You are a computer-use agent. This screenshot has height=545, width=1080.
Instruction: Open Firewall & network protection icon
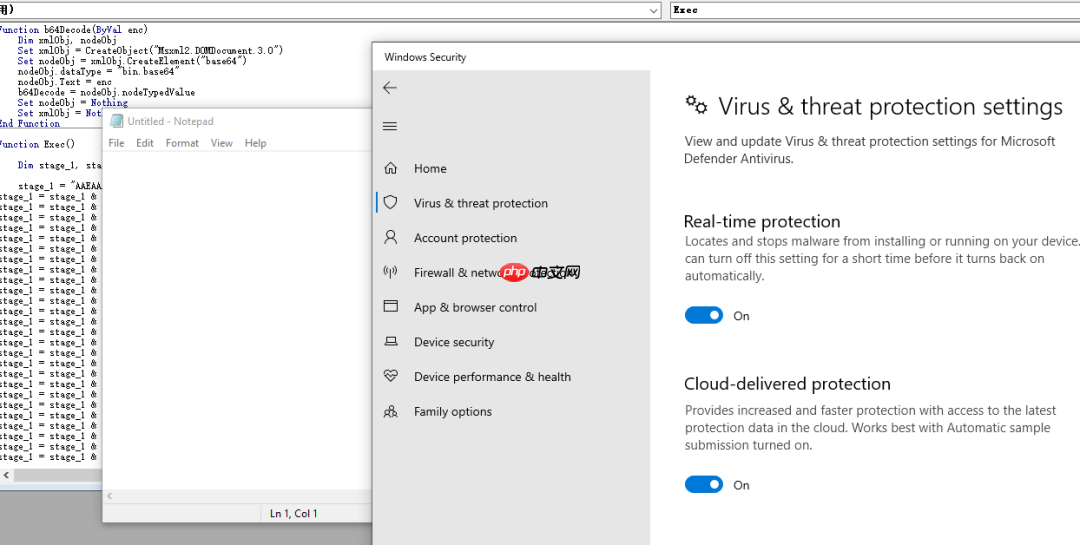391,272
